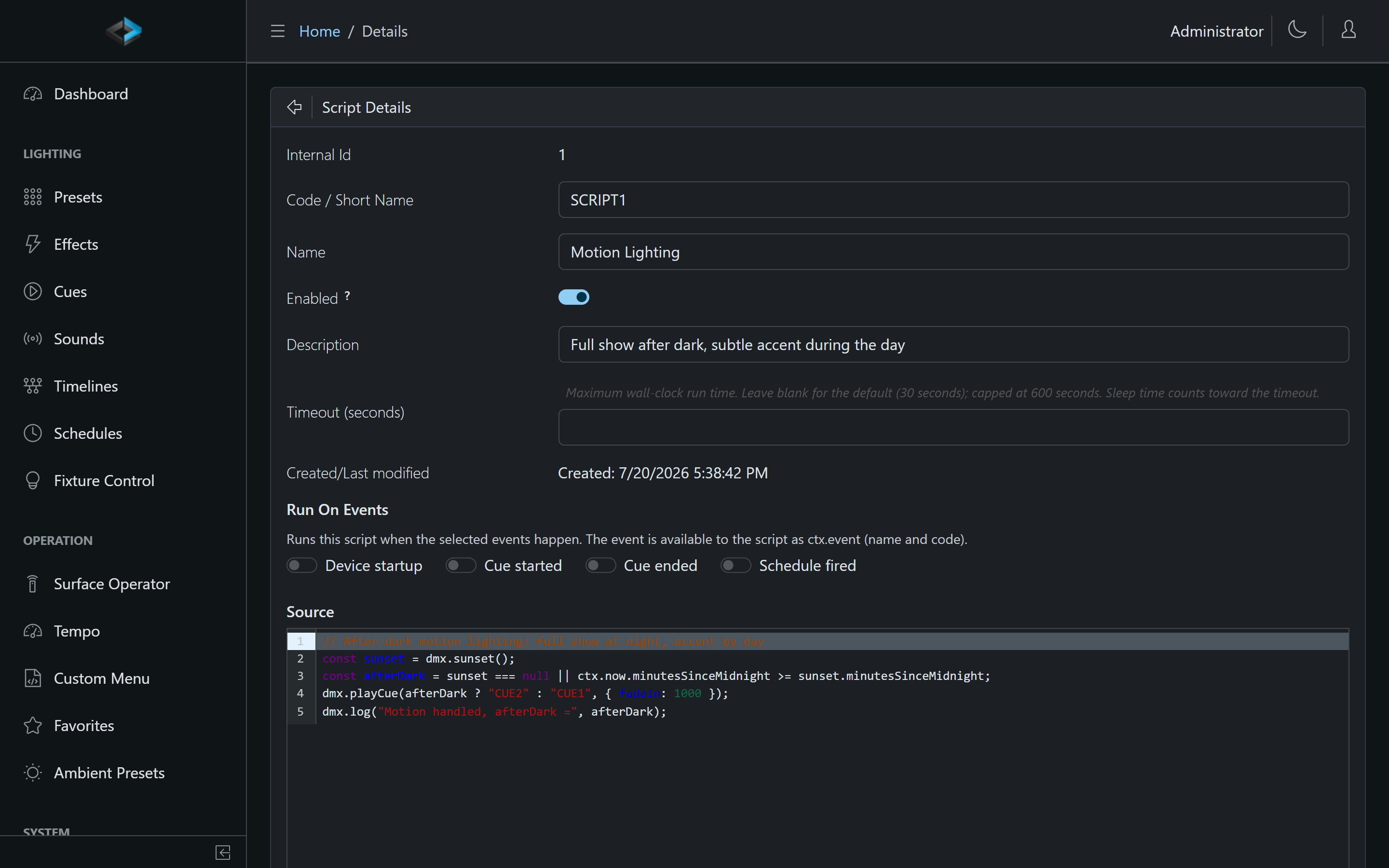Open the Ambient Presets menu item
The image size is (1389, 868).
point(123,773)
